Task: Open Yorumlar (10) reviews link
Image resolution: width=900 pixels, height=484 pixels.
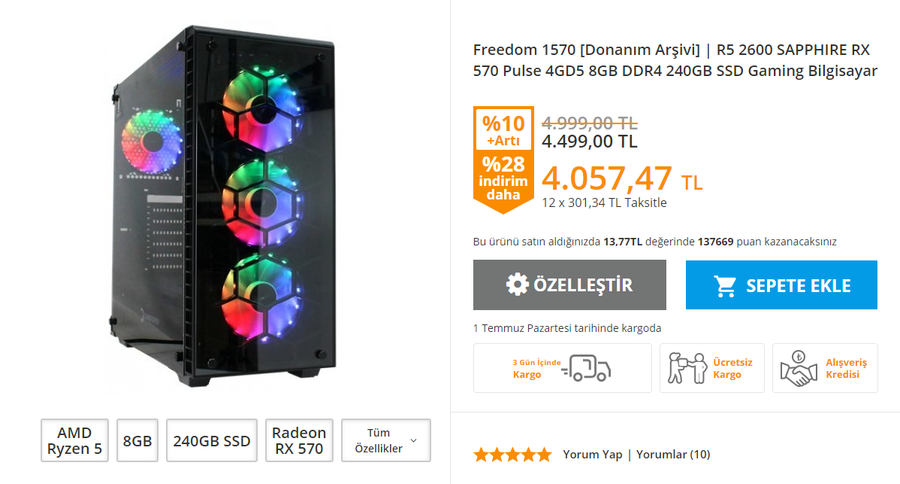Action: (x=673, y=455)
